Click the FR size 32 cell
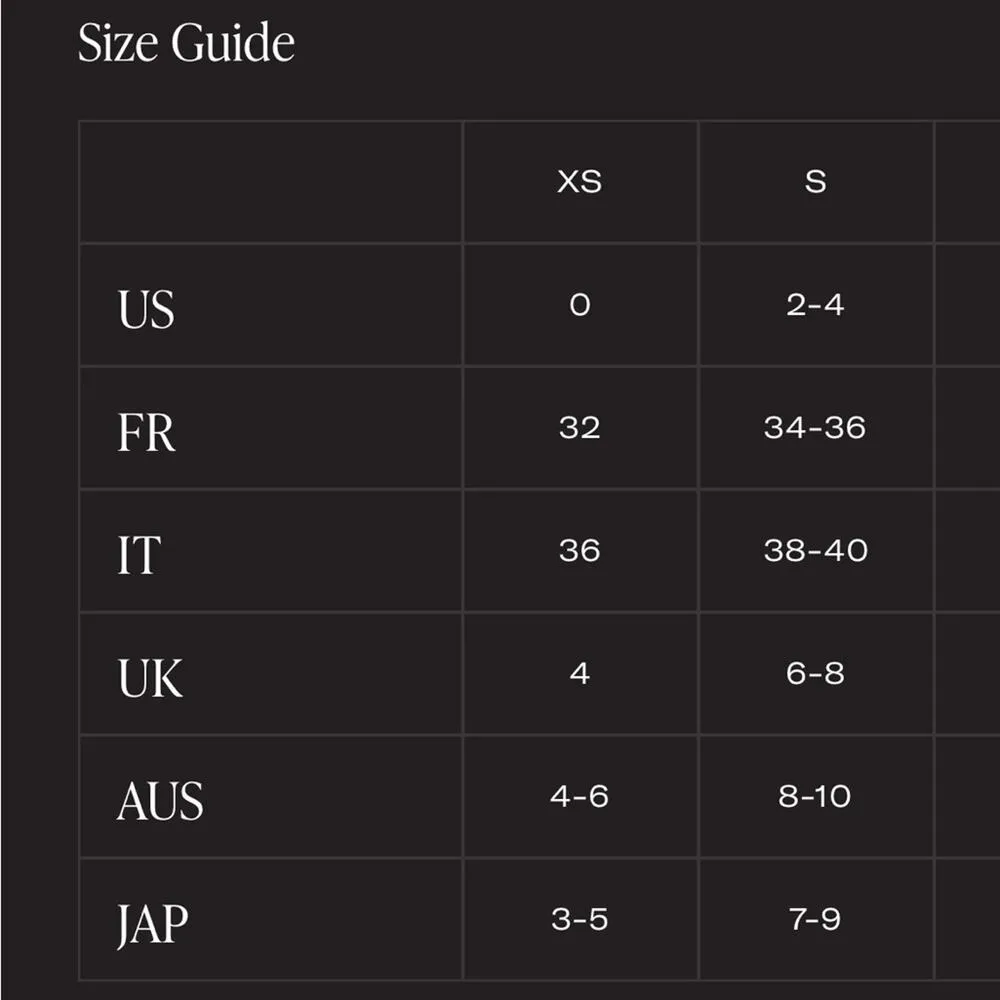 coord(580,428)
